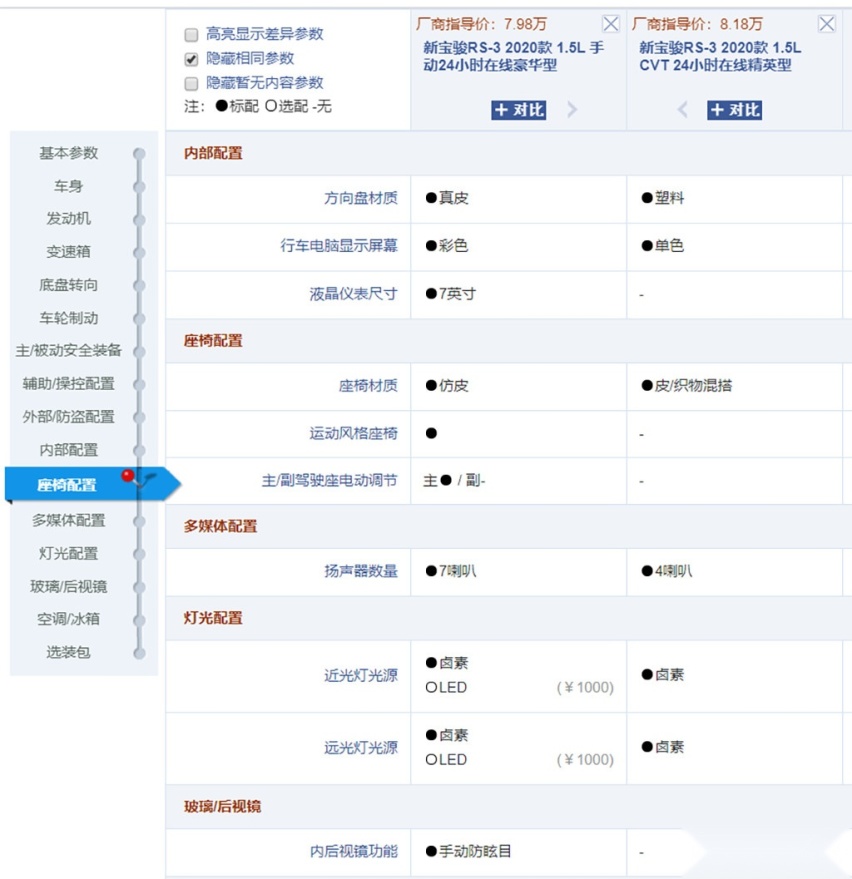
Task: Click 主/副驾驶座电动调节 parameter label
Action: [x=330, y=480]
